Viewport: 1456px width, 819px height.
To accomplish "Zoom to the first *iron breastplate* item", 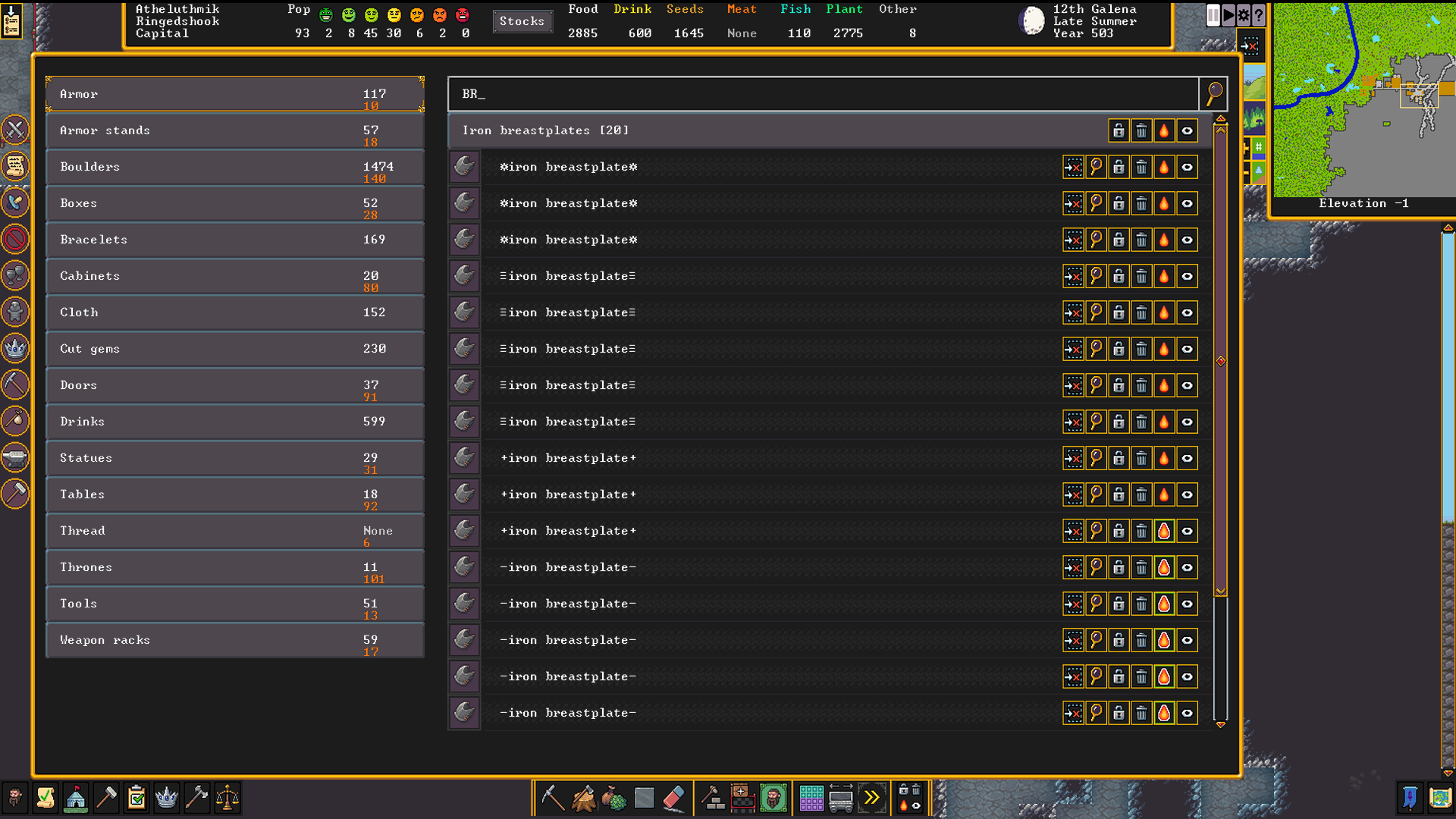I will click(1096, 167).
